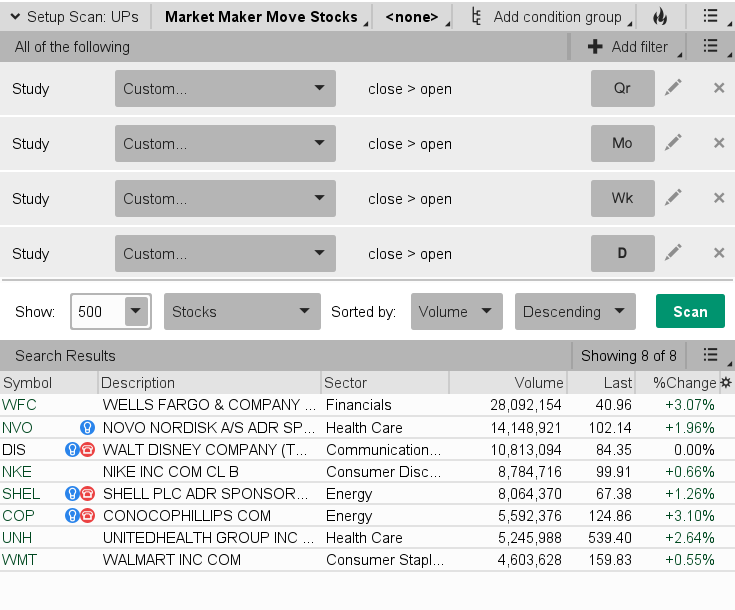Open the list menu next to Add filter
735x610 pixels.
tap(711, 46)
